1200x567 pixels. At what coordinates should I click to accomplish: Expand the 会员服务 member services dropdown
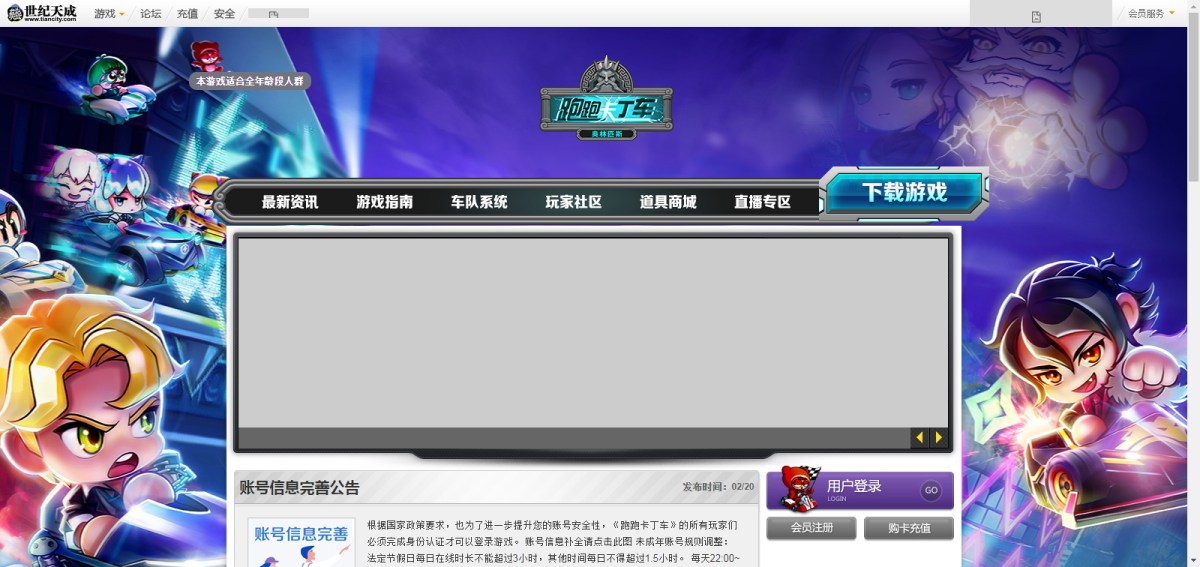point(1151,14)
